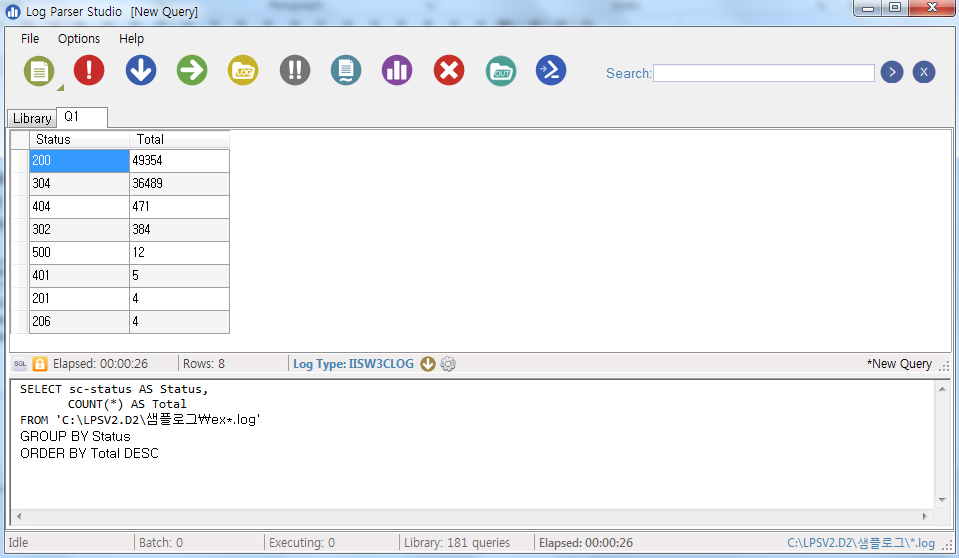Open the gear settings icon beside log type
Screen dimensions: 959x558
click(448, 364)
